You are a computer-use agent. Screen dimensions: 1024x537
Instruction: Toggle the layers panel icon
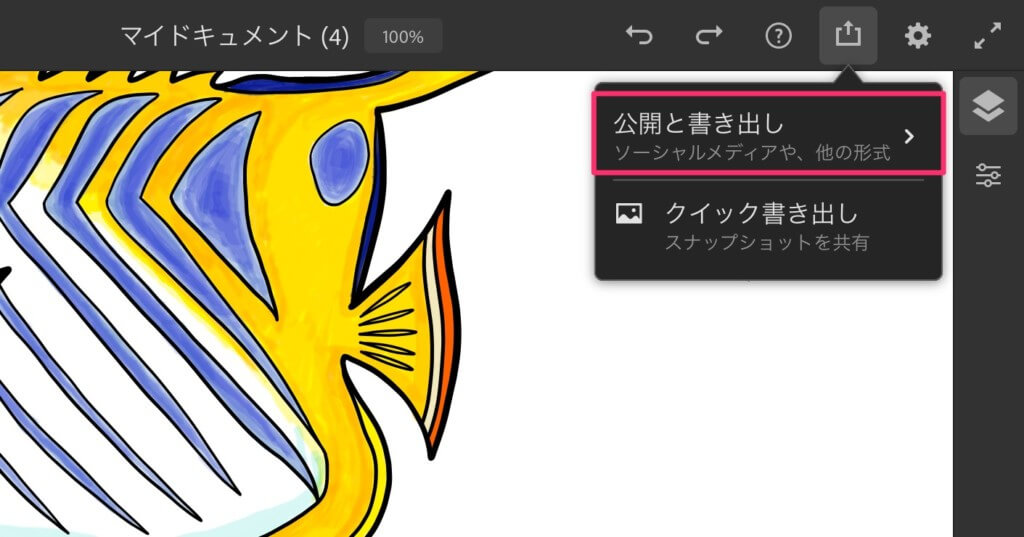click(x=988, y=106)
